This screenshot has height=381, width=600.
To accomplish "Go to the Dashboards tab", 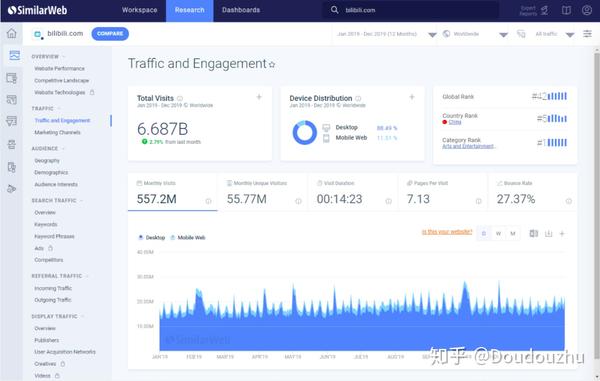I will point(241,10).
